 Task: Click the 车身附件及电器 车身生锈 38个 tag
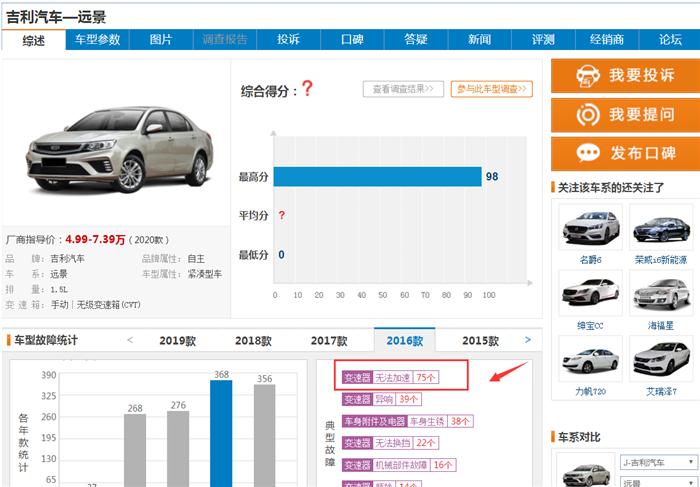408,421
